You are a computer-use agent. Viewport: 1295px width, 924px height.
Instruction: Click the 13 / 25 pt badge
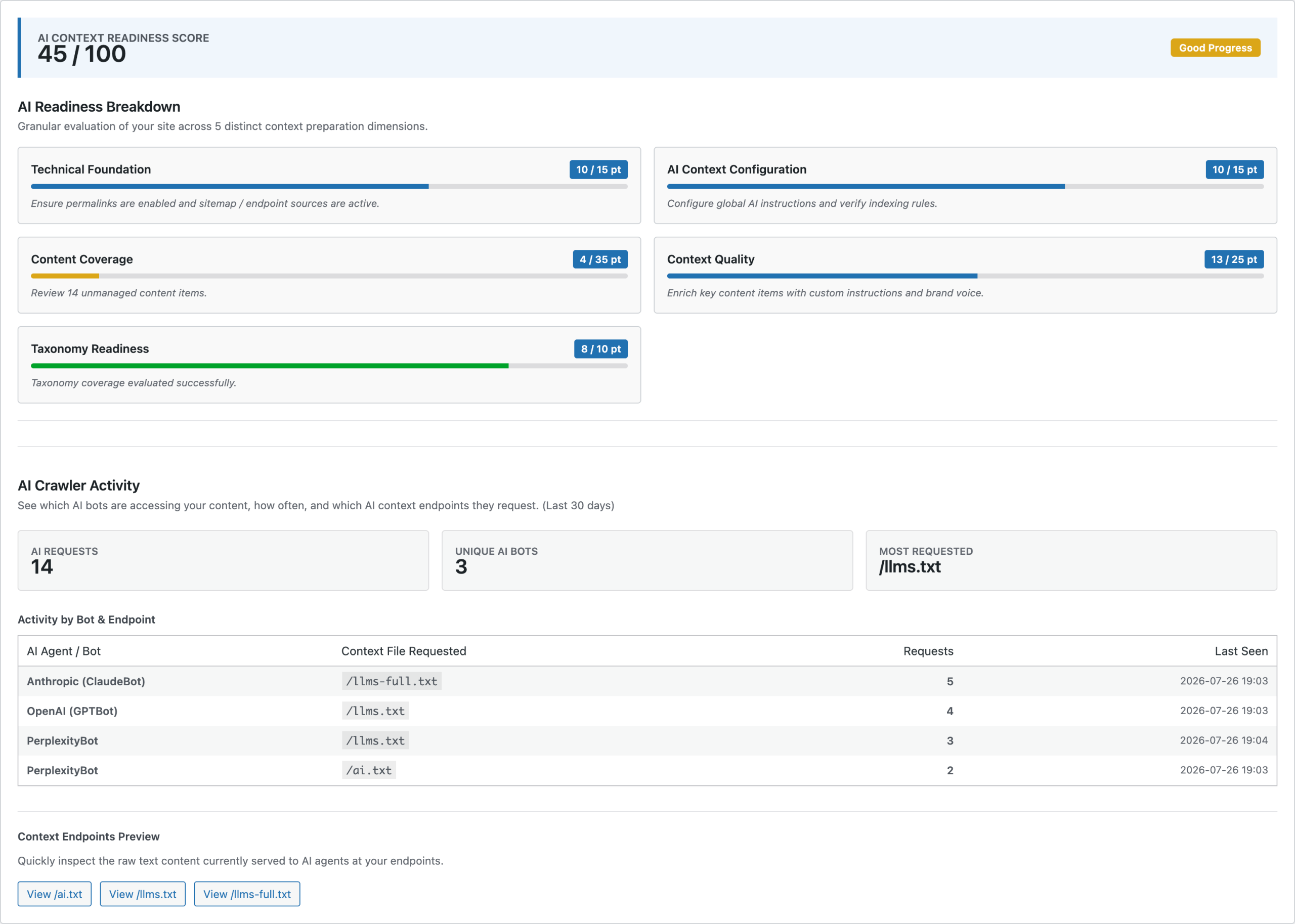coord(1234,259)
